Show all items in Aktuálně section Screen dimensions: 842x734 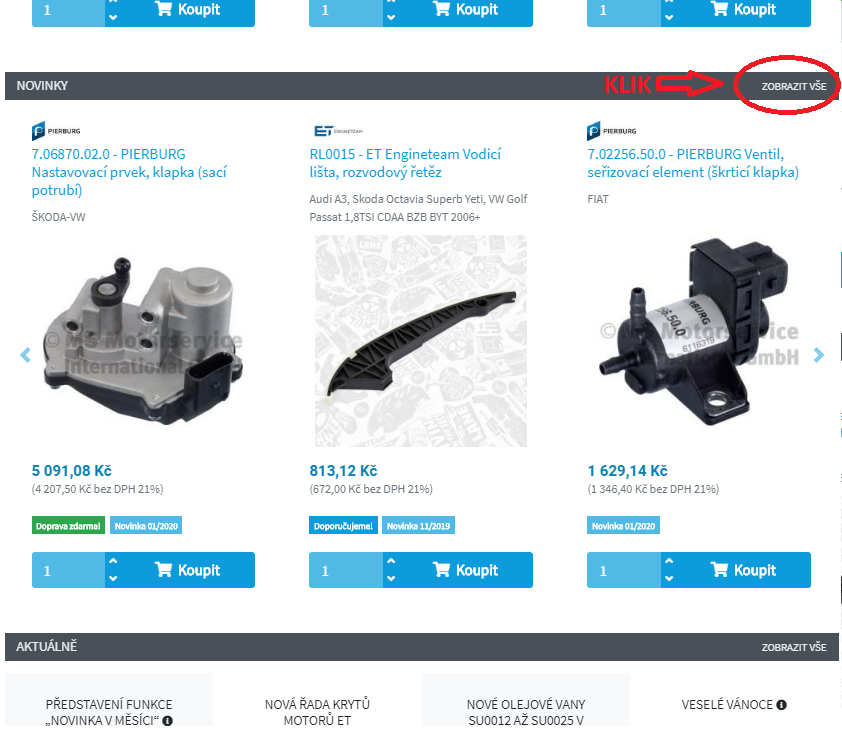pos(794,648)
